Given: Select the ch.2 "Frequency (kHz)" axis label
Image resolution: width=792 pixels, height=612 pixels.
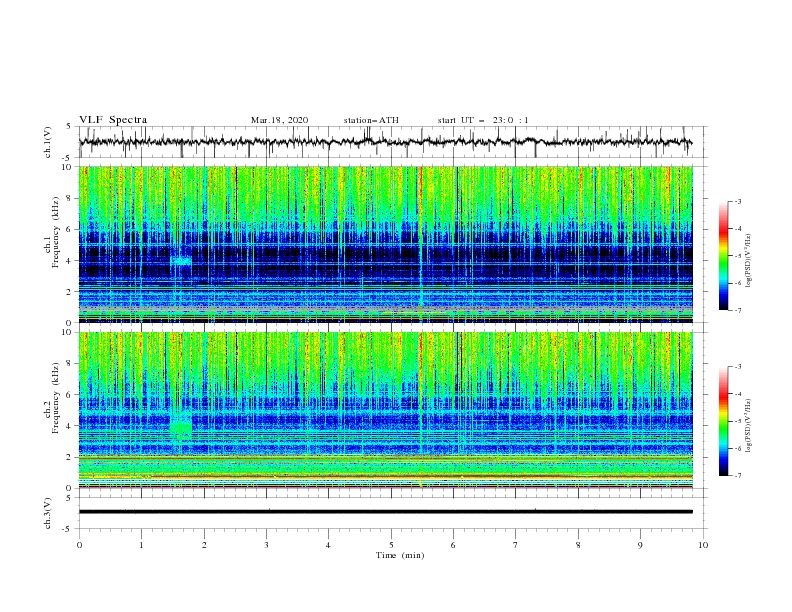Looking at the screenshot, I should 56,397.
